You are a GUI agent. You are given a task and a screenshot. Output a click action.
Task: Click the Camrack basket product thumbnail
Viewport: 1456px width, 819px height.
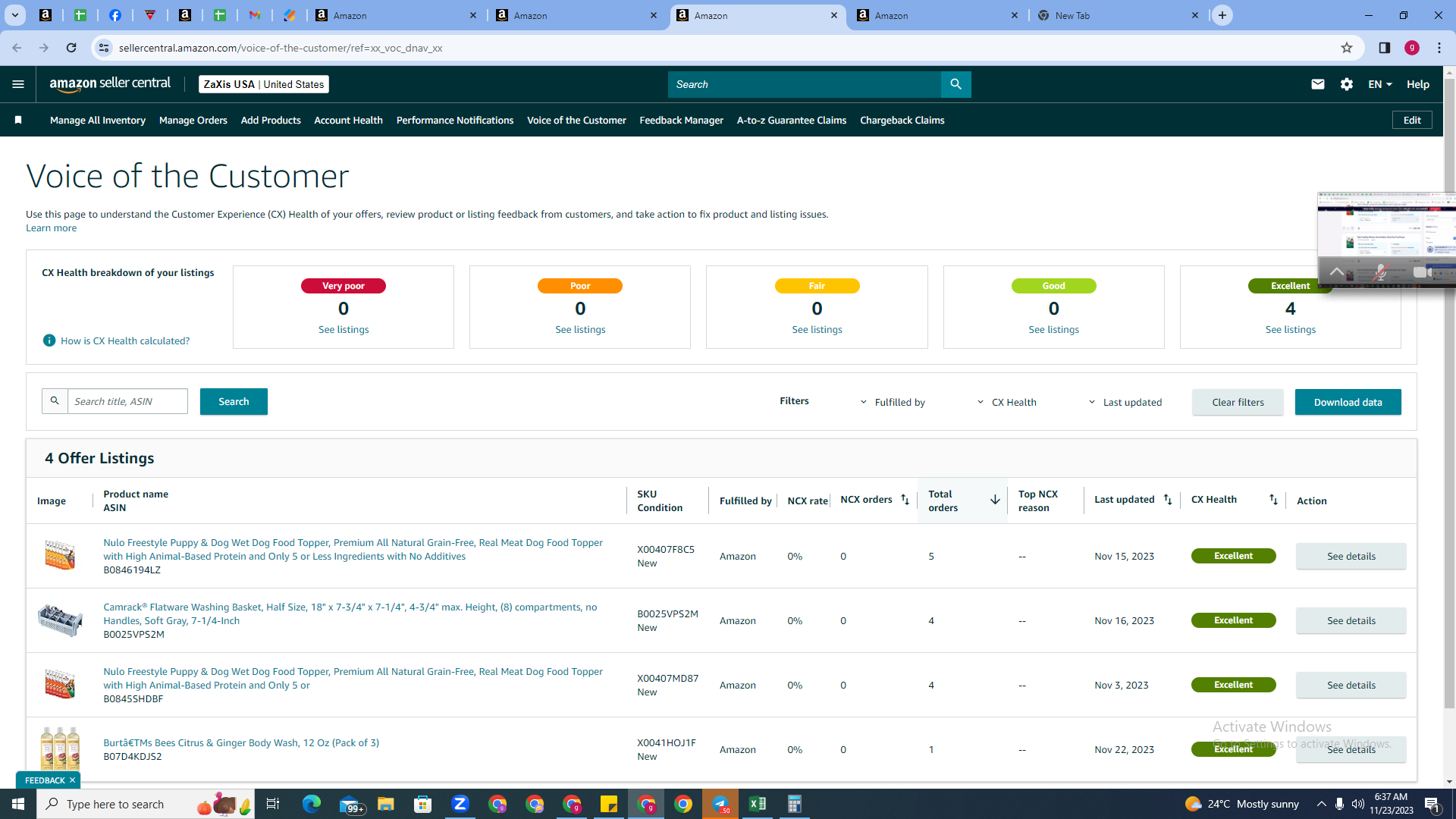60,620
